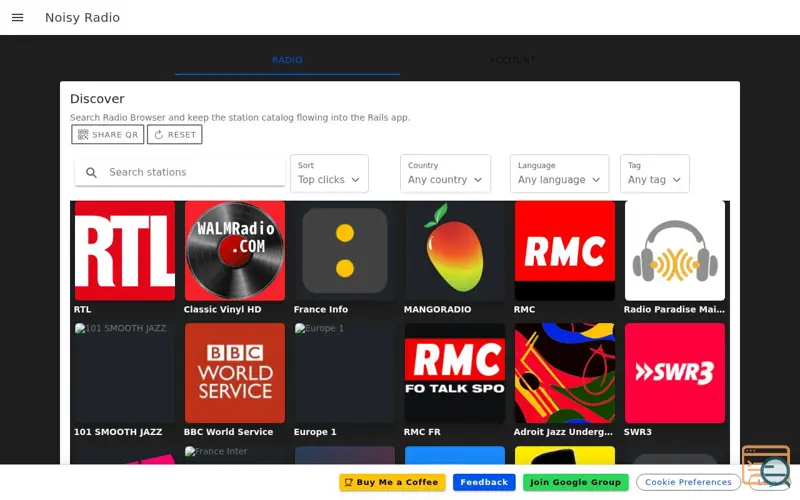The height and width of the screenshot is (500, 800).
Task: Open the Classic Vinyl HD station artwork
Action: [235, 251]
